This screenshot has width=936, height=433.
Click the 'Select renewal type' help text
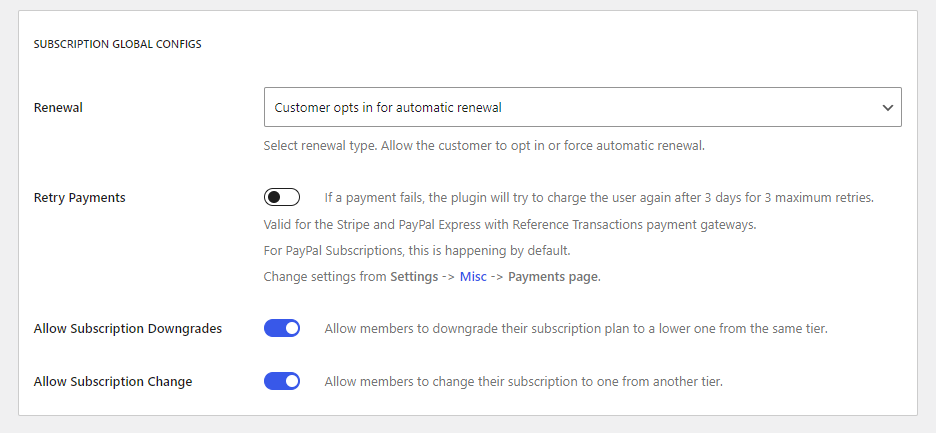point(484,145)
